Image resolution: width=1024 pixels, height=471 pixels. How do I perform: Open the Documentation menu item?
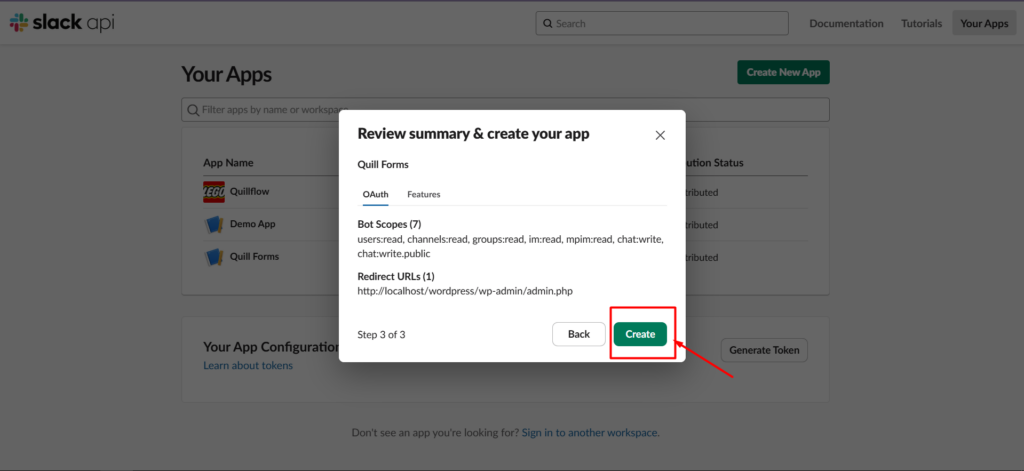[846, 24]
